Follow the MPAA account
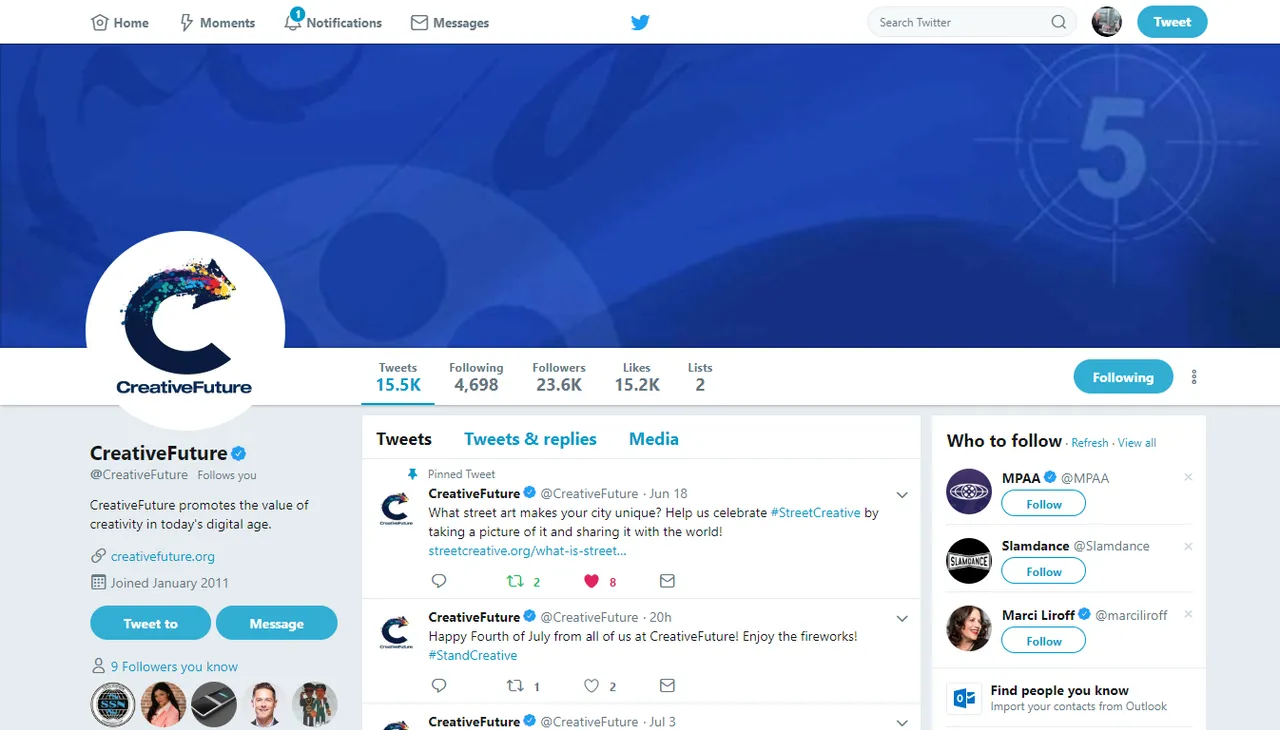Image resolution: width=1280 pixels, height=730 pixels. tap(1044, 504)
